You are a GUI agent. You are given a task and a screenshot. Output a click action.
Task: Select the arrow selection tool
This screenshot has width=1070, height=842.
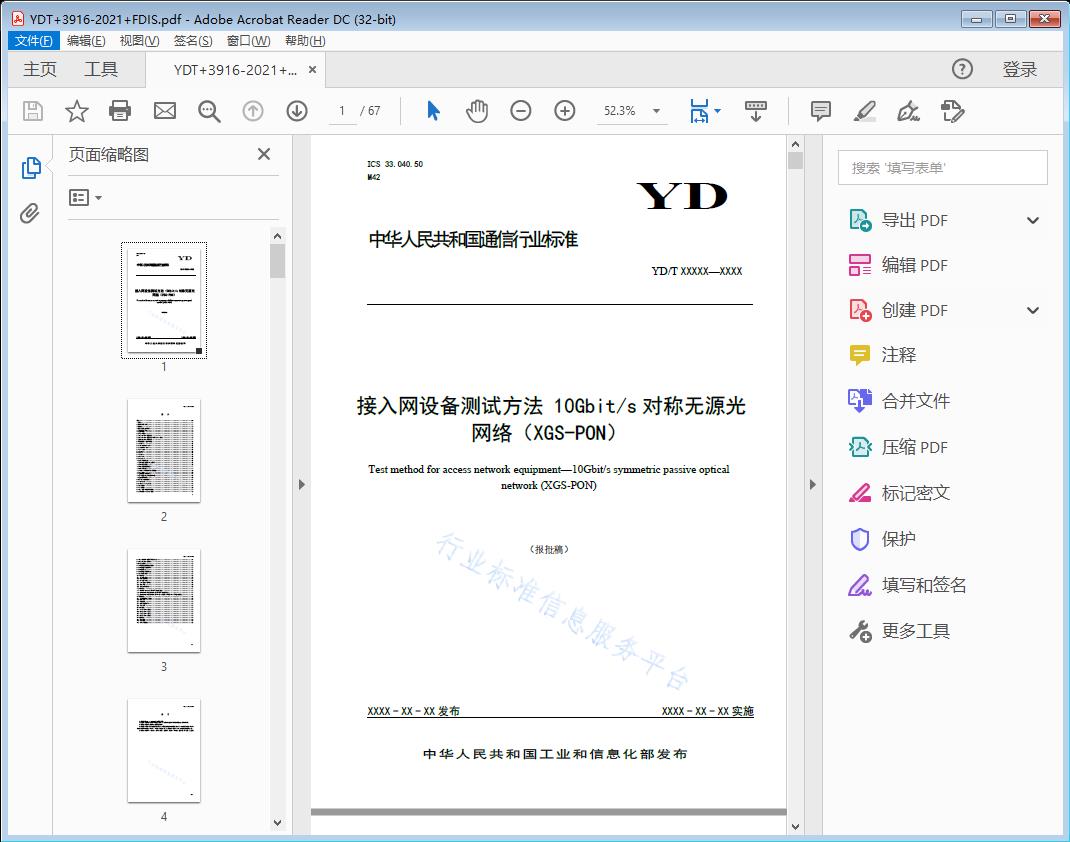pos(433,111)
